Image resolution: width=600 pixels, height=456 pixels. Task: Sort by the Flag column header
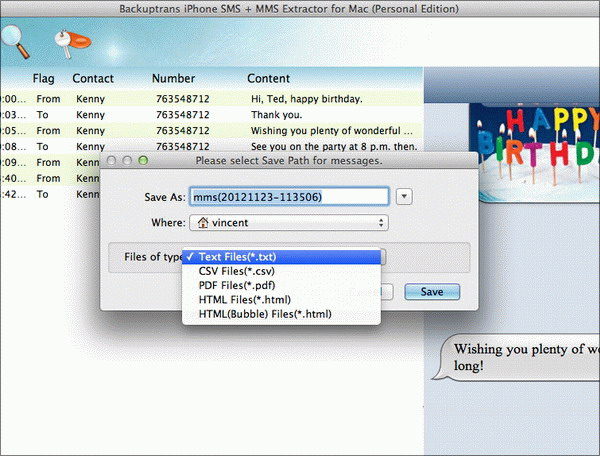pos(44,78)
